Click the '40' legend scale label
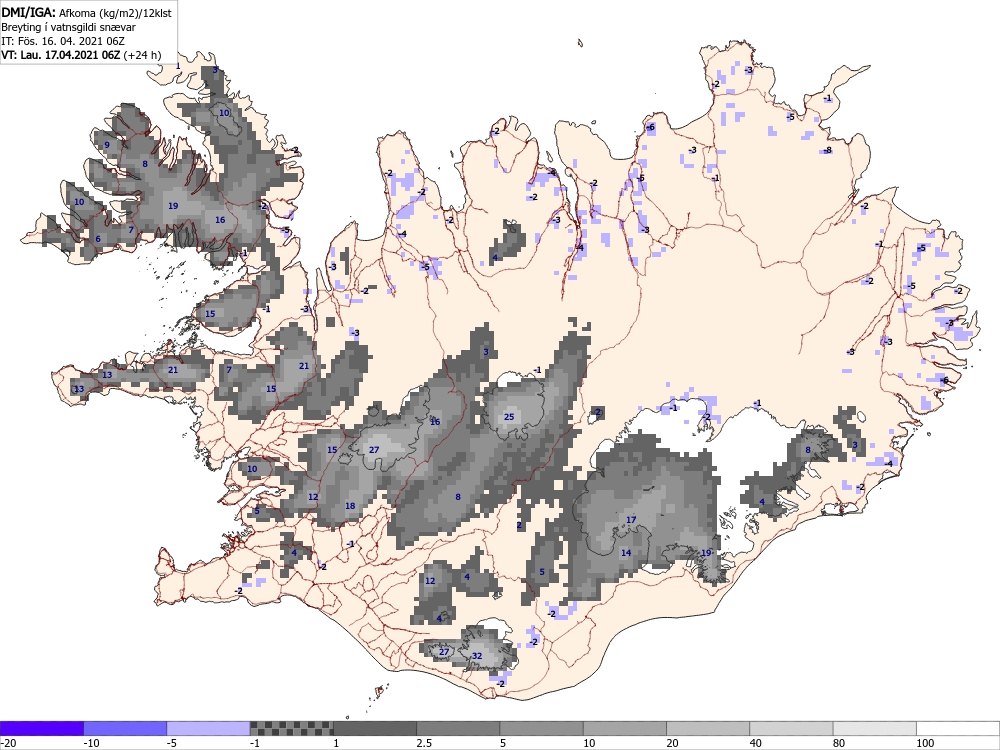The image size is (1000, 750). (756, 743)
